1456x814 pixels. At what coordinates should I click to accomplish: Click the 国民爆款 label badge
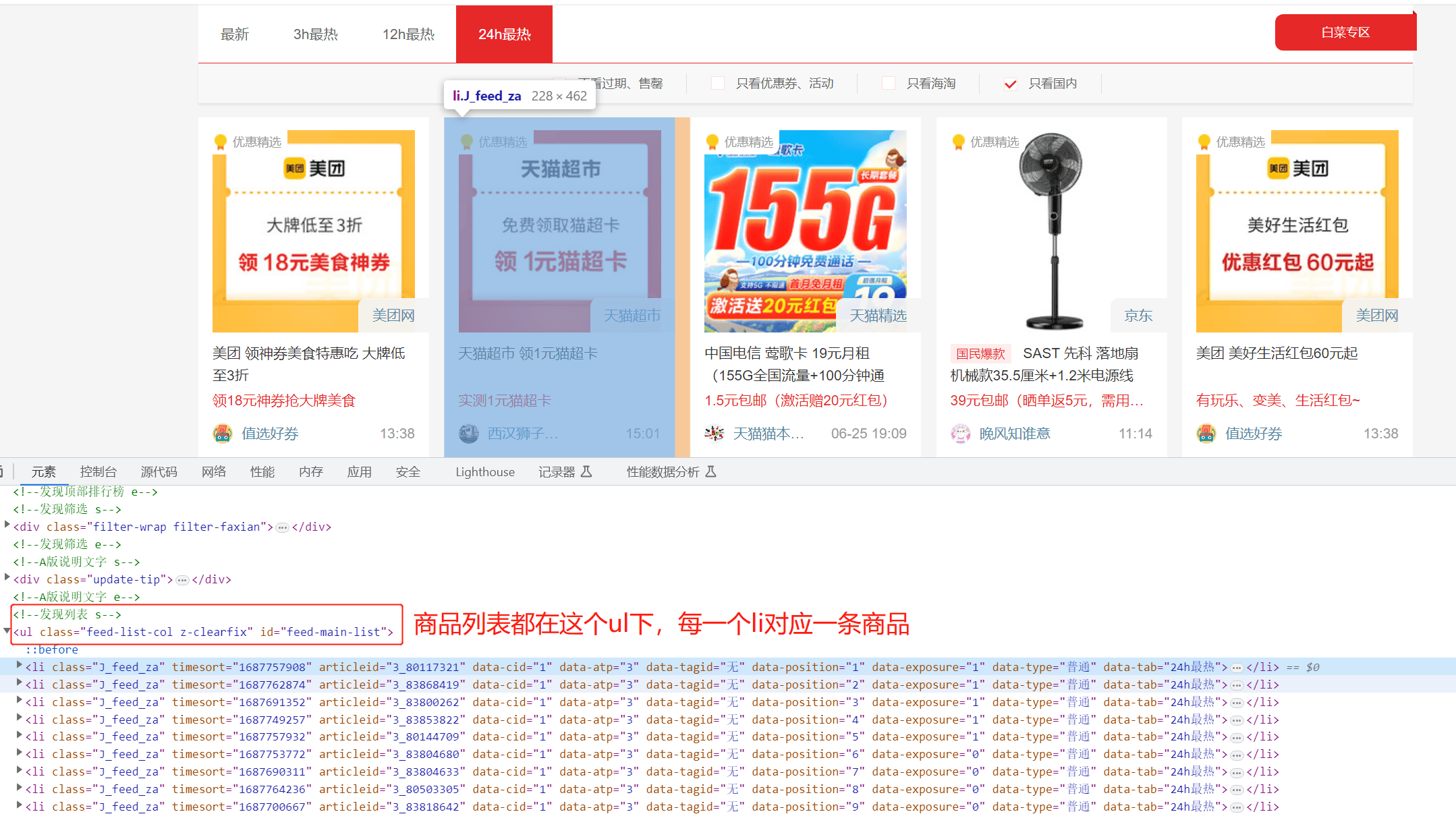980,353
